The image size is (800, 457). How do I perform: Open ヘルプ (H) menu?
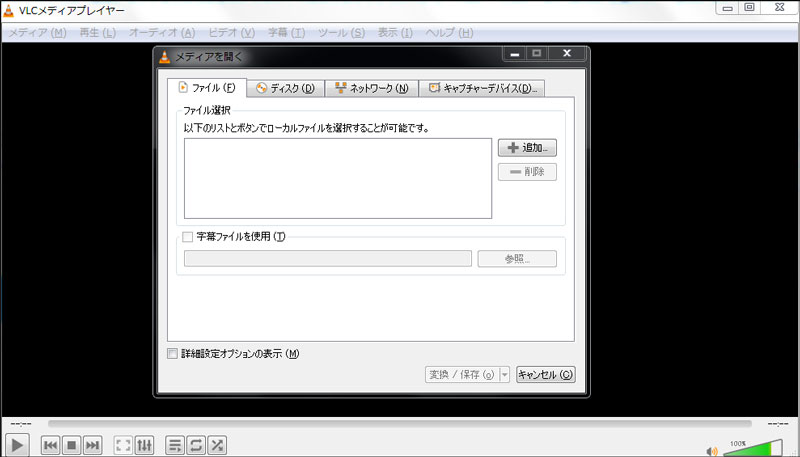coord(449,33)
